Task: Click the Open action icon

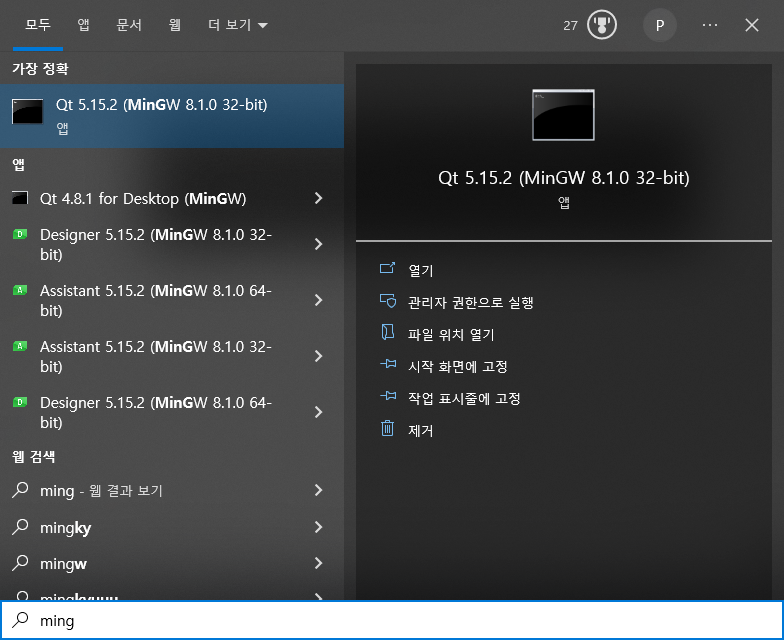Action: 388,268
